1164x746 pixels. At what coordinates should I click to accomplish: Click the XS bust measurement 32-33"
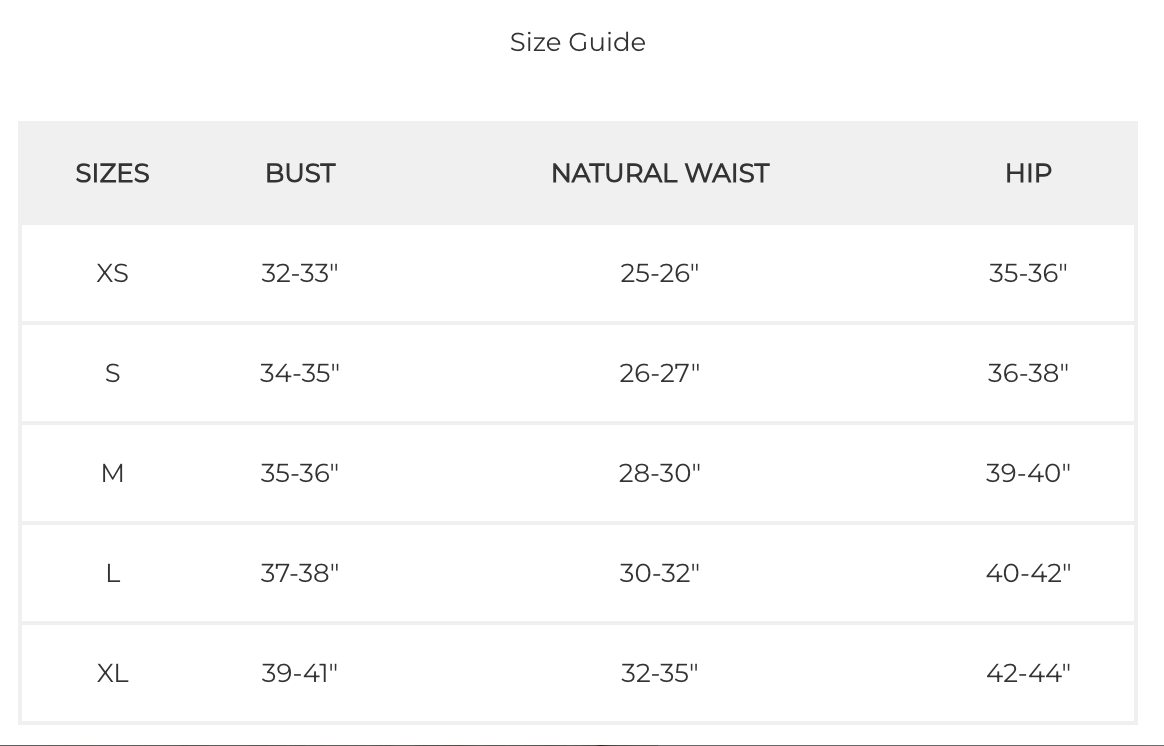click(300, 273)
